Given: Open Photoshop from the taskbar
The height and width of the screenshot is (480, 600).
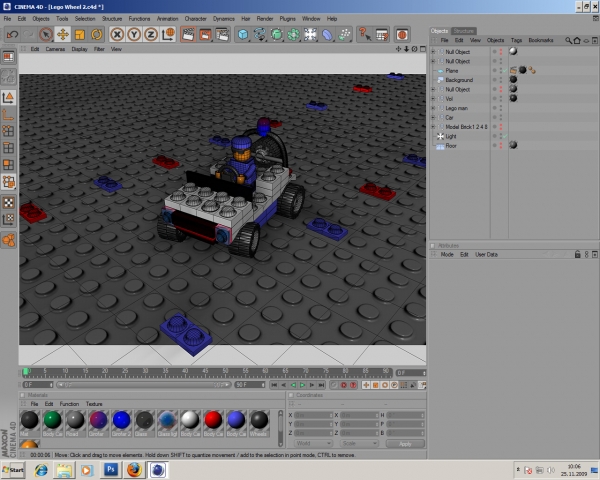Looking at the screenshot, I should point(111,470).
